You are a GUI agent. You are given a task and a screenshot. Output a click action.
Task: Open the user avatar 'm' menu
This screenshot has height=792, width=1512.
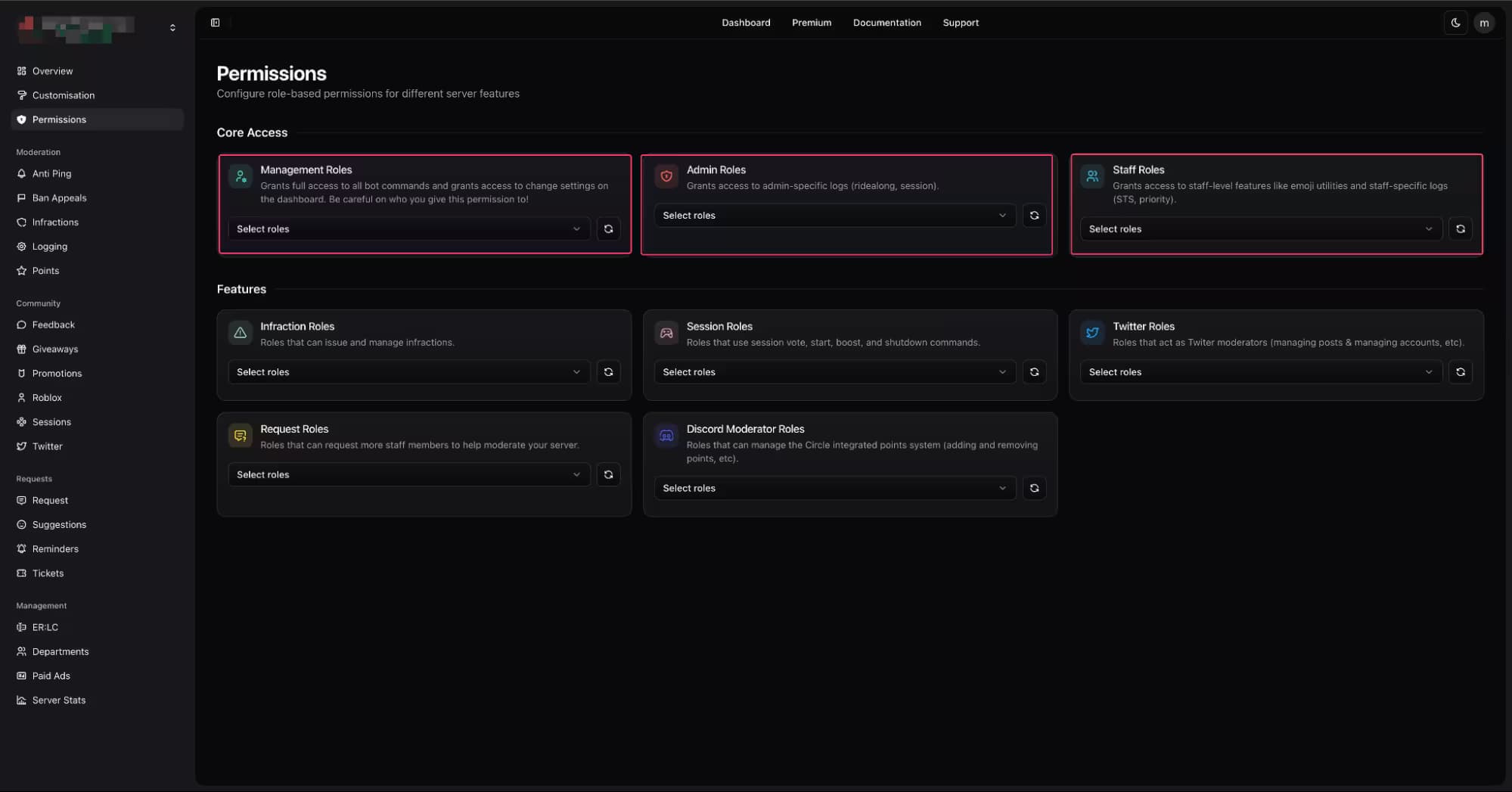click(x=1484, y=23)
